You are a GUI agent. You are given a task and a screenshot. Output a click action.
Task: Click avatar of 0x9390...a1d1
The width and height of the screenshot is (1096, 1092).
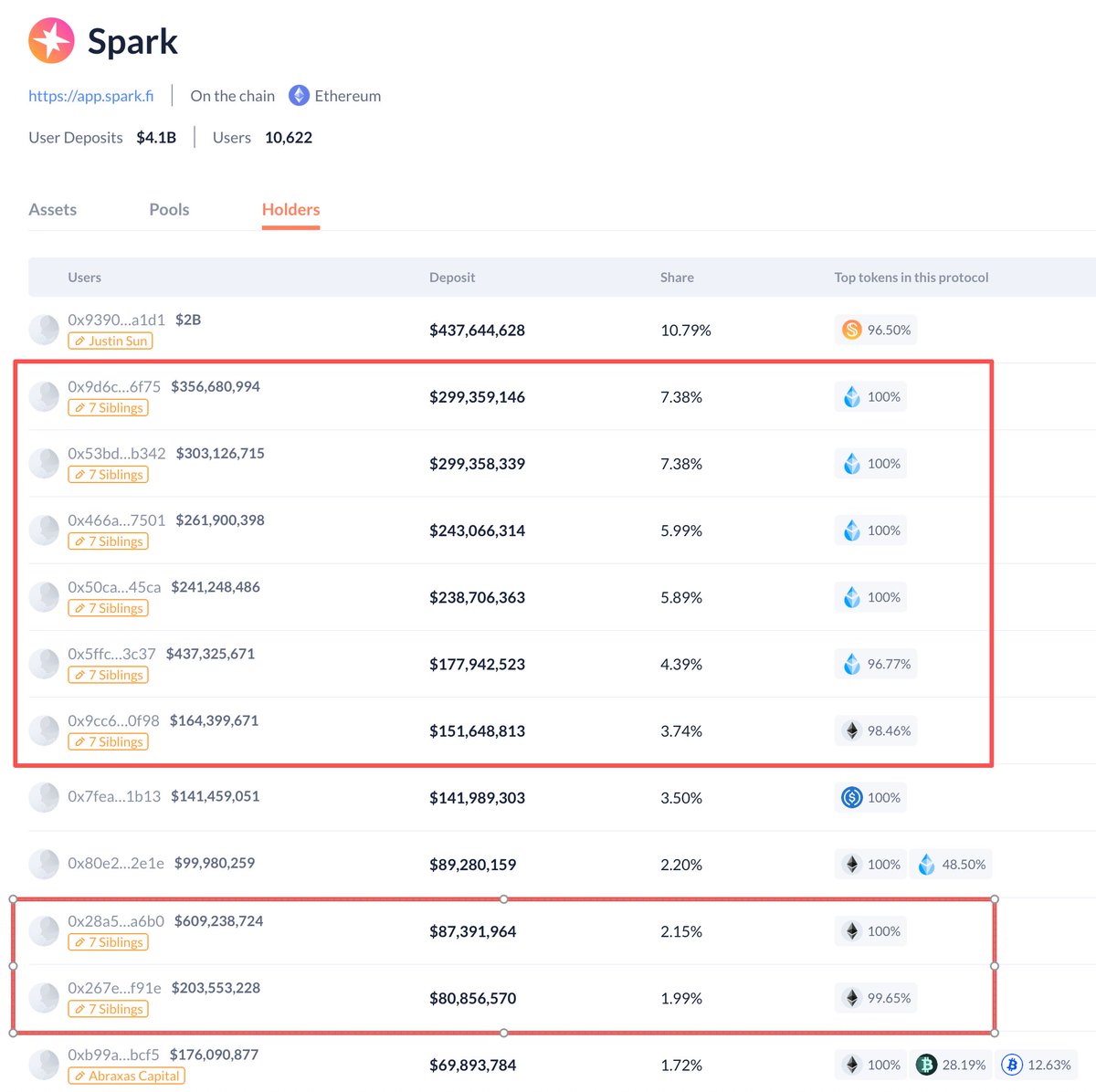coord(44,330)
